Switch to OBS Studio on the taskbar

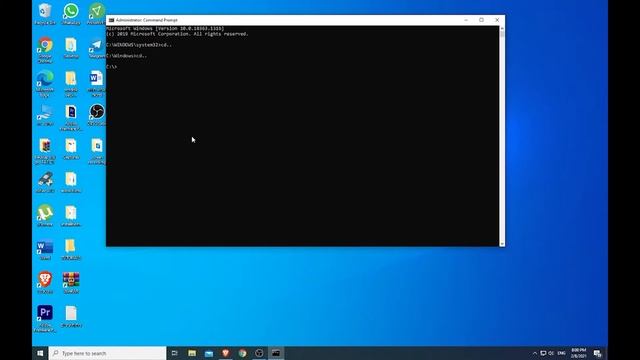(x=259, y=353)
